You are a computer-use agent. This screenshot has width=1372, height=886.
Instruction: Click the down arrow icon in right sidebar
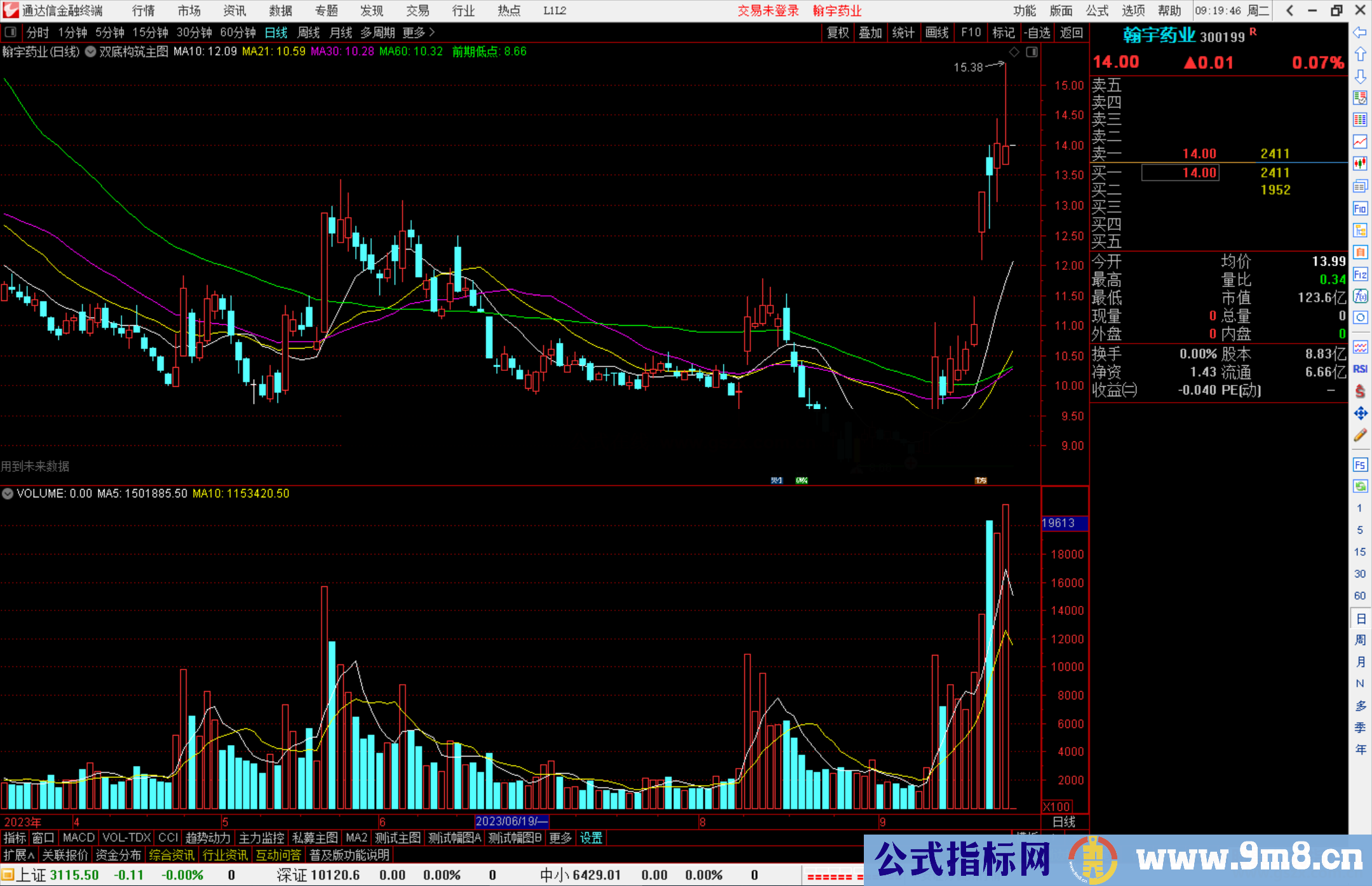pos(1360,77)
